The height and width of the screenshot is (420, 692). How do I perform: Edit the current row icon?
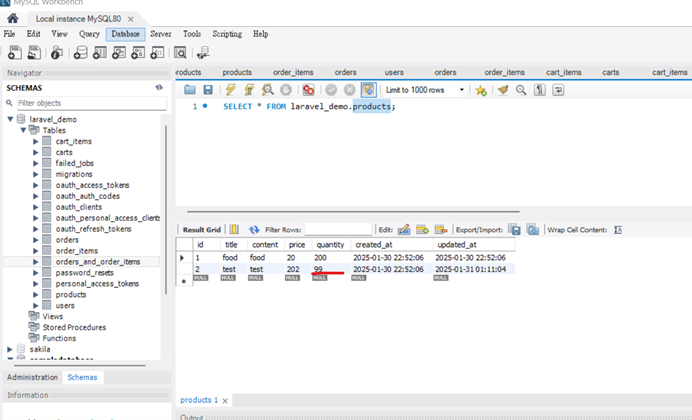pos(404,229)
